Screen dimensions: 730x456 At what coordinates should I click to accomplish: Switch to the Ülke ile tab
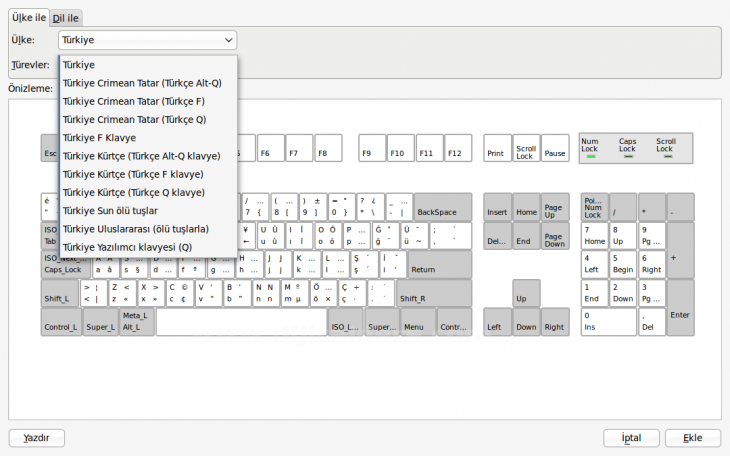[28, 17]
